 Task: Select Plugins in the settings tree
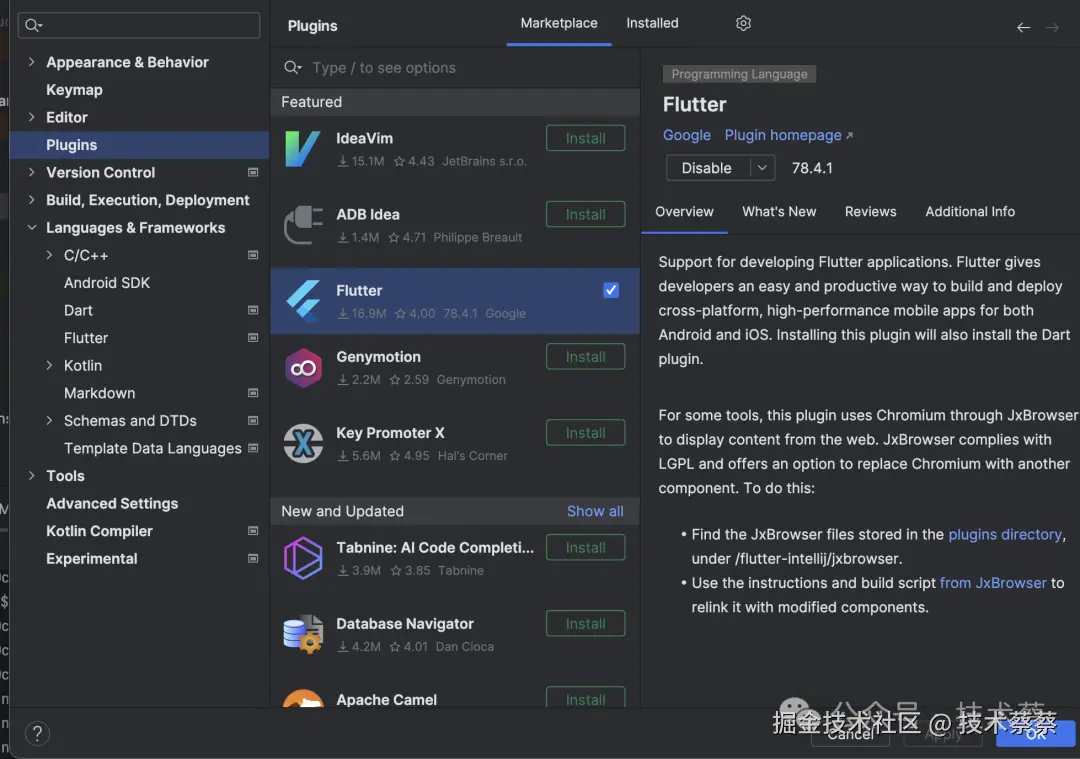click(x=139, y=145)
